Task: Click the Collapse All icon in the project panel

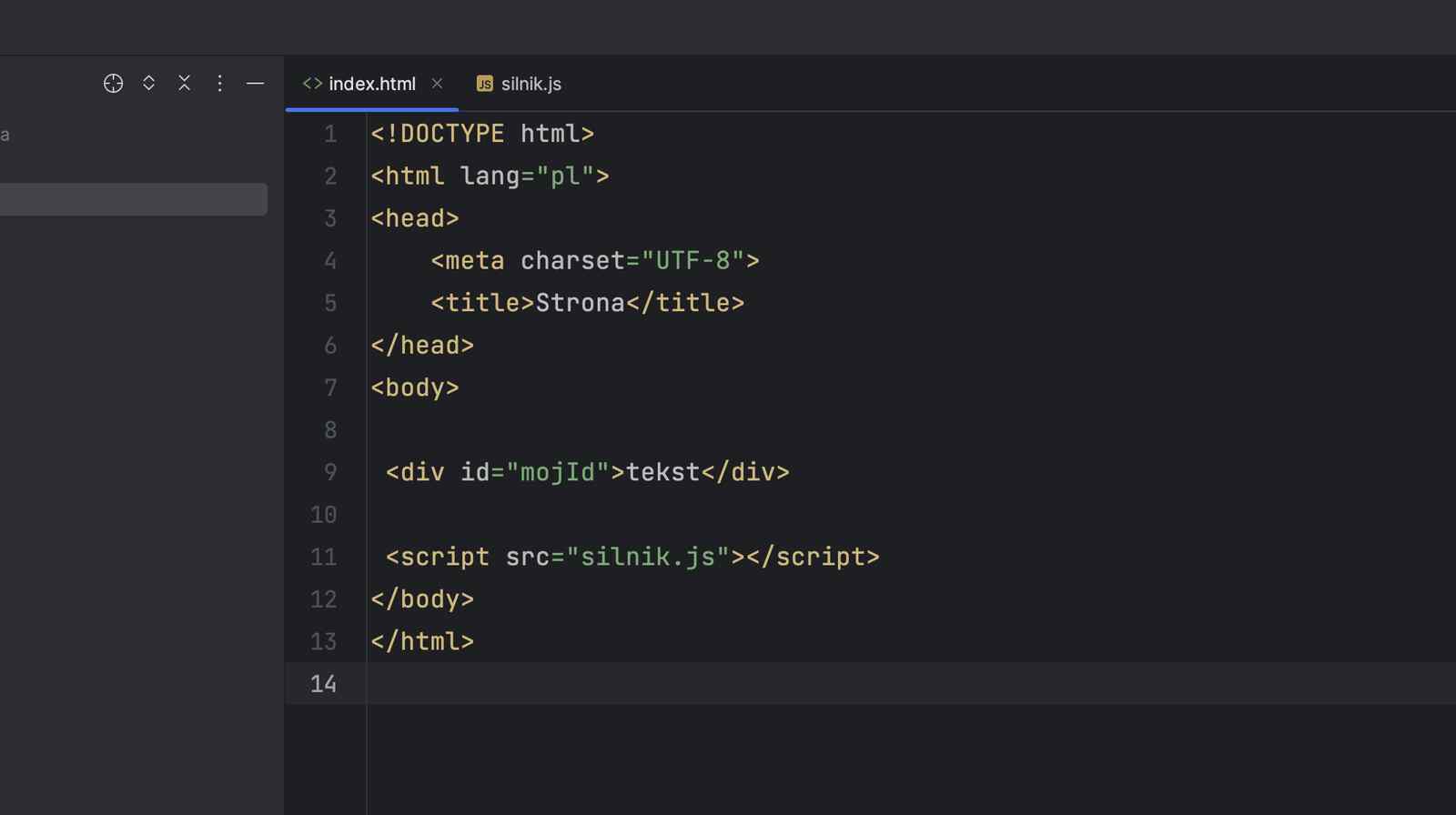Action: pyautogui.click(x=184, y=84)
